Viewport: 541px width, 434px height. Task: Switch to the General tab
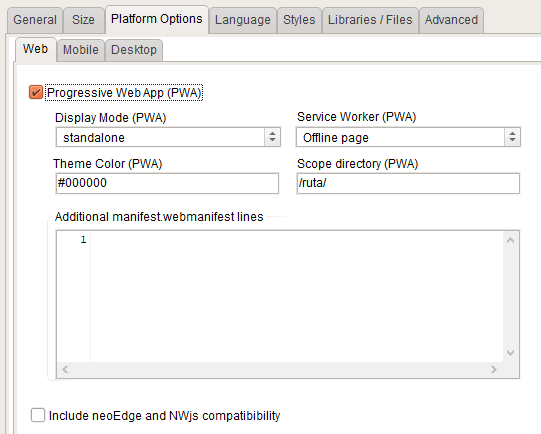tap(35, 20)
